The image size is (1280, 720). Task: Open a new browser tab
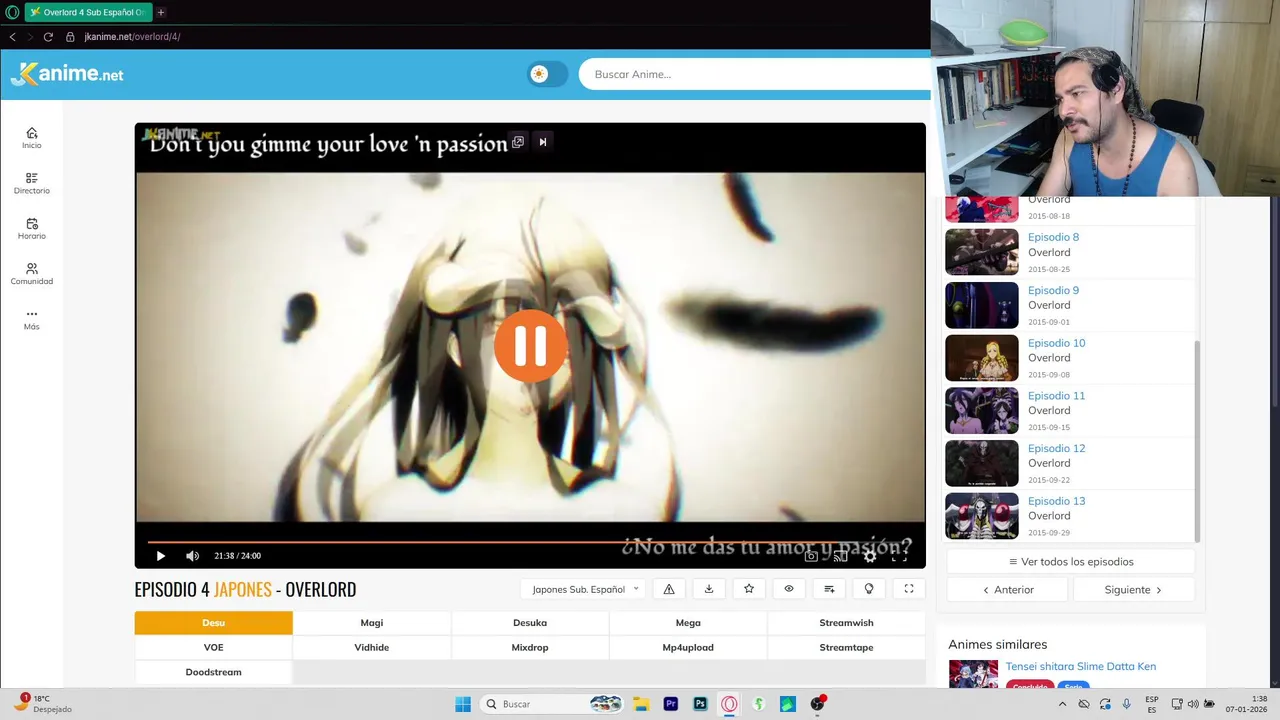click(x=160, y=12)
